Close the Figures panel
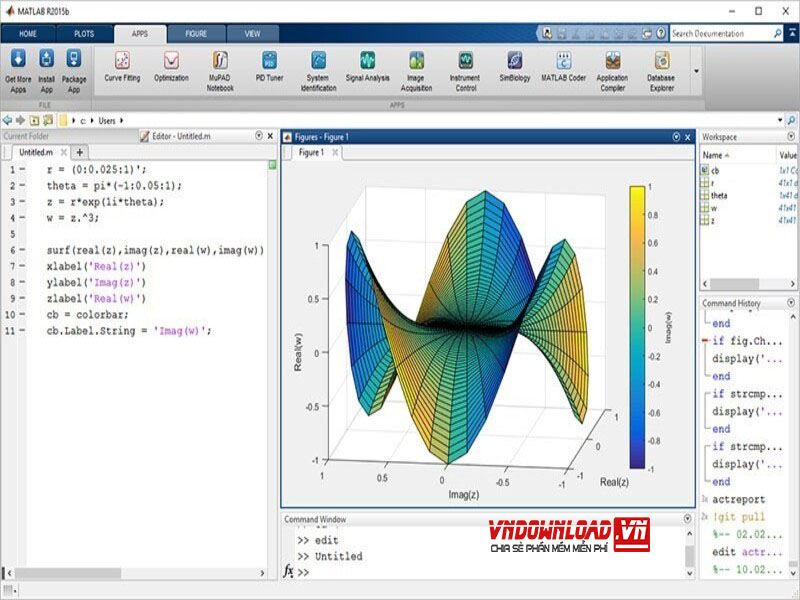800x600 pixels. [x=688, y=137]
